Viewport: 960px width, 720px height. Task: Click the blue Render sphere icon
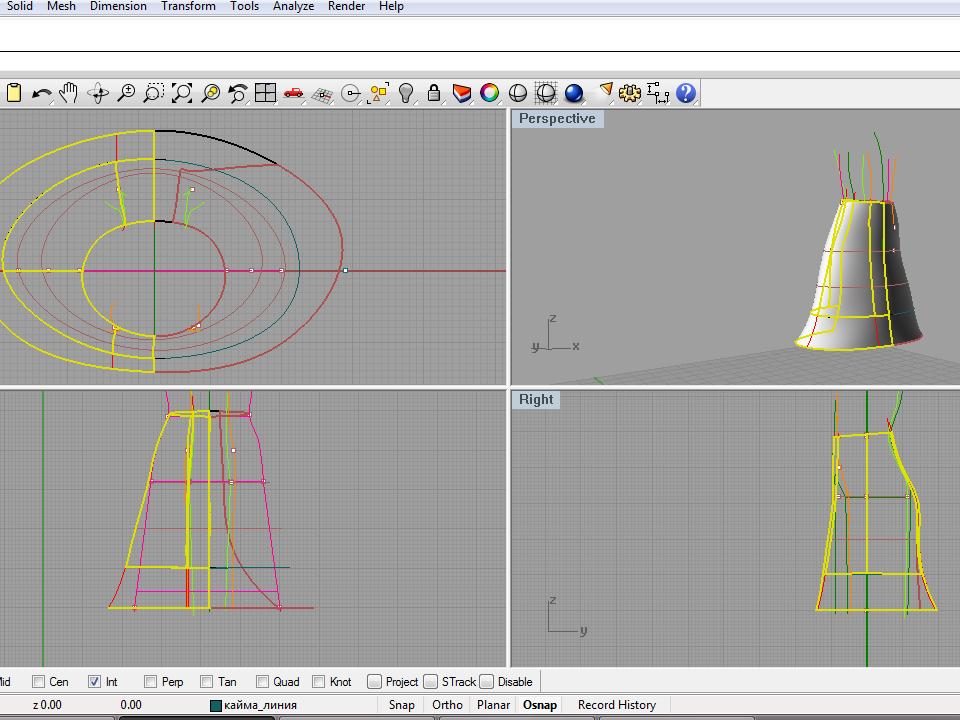(x=573, y=93)
